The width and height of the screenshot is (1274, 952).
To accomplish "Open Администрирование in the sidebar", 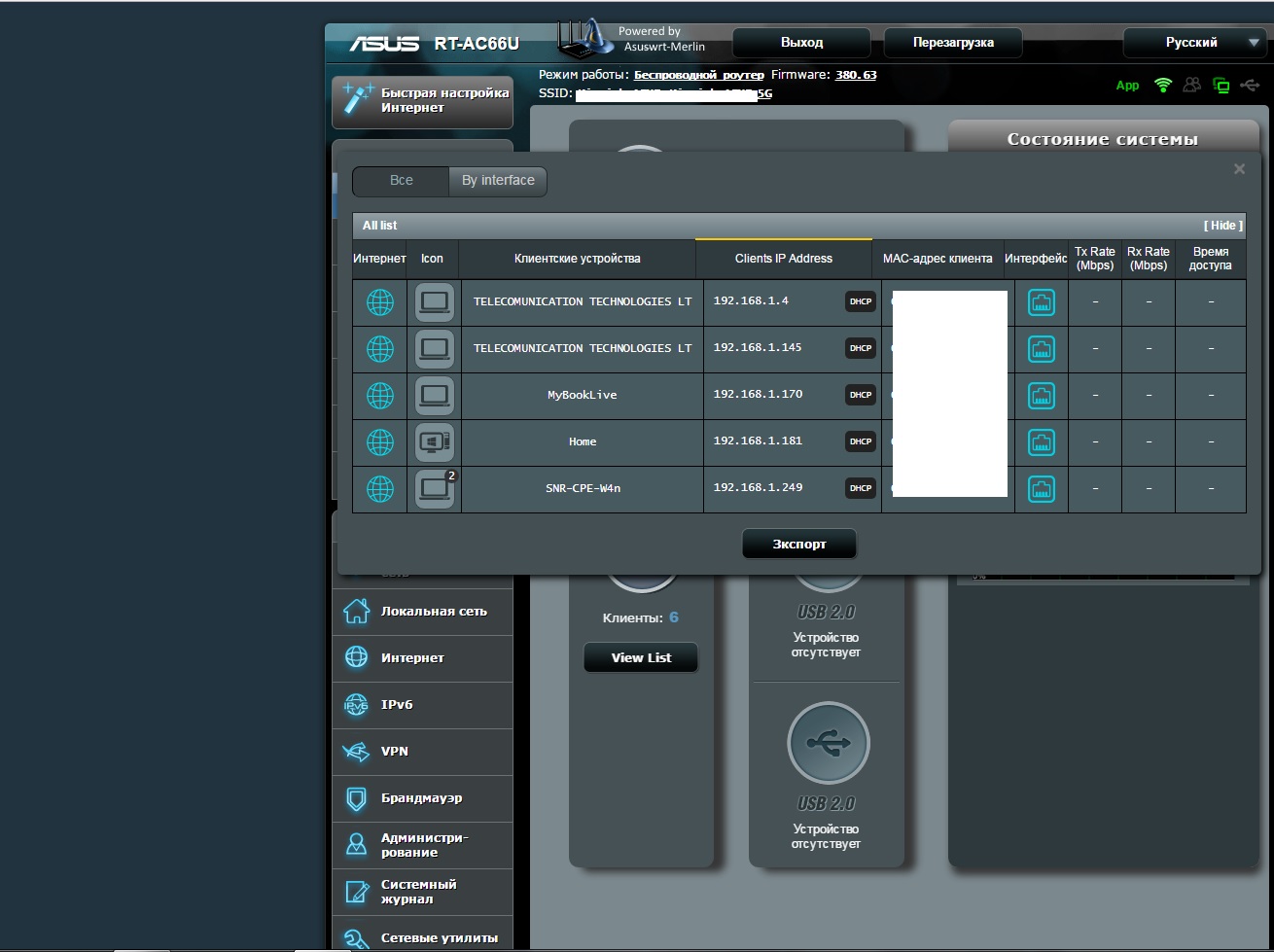I will tap(422, 845).
